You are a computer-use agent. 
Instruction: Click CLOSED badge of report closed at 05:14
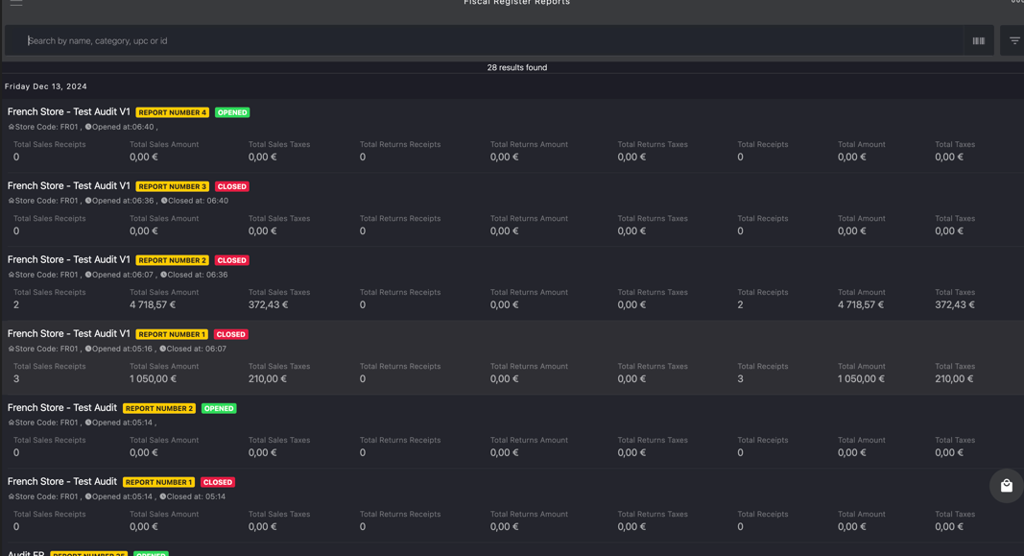[217, 482]
